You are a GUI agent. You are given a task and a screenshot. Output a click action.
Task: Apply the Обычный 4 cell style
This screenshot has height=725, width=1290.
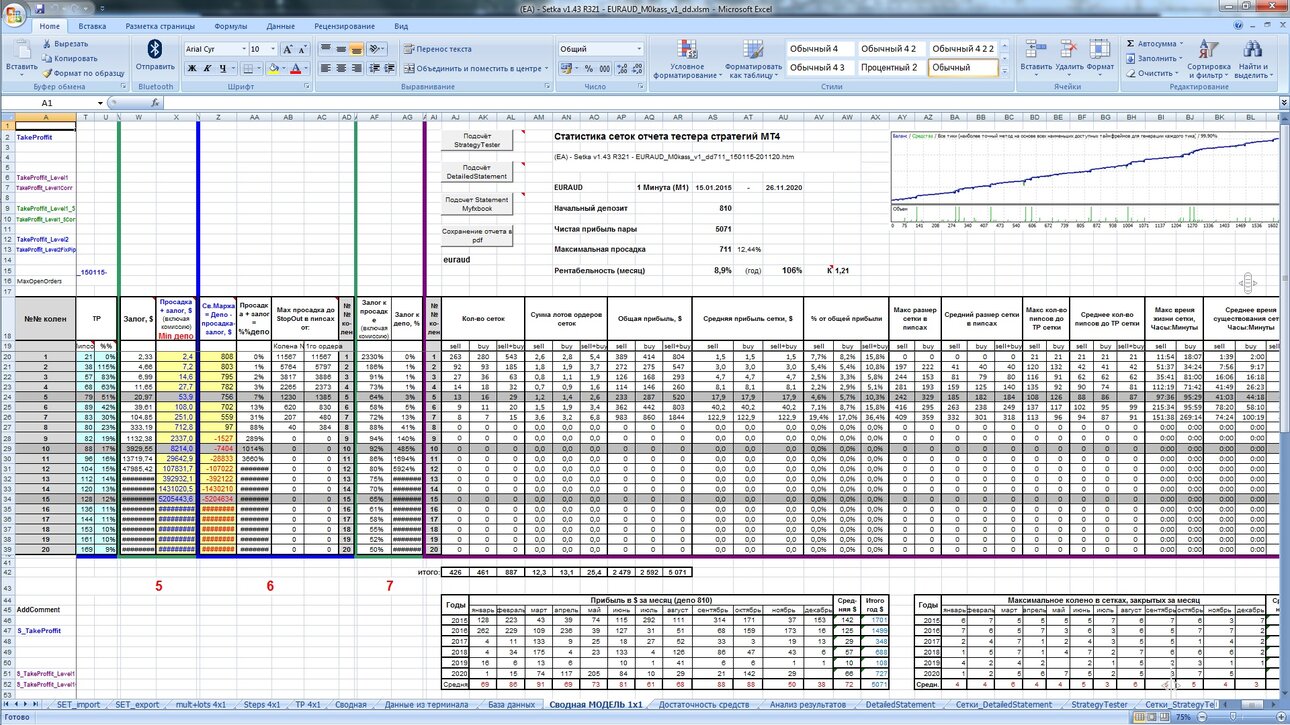(819, 48)
